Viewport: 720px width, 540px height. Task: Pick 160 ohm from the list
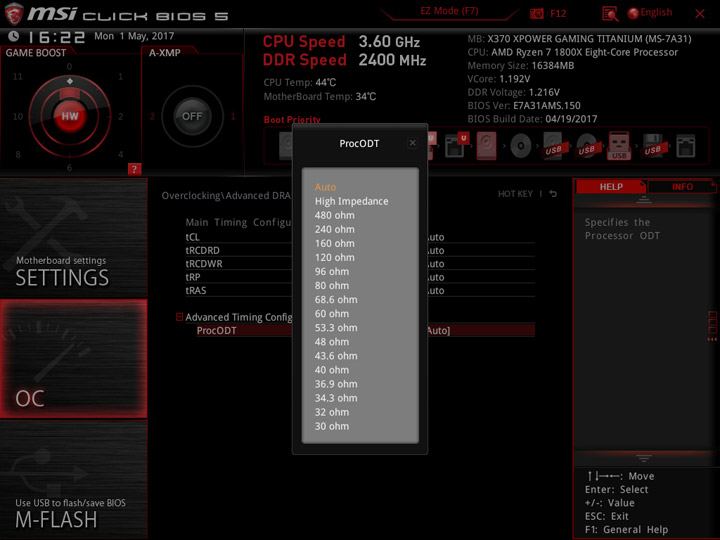click(x=334, y=243)
